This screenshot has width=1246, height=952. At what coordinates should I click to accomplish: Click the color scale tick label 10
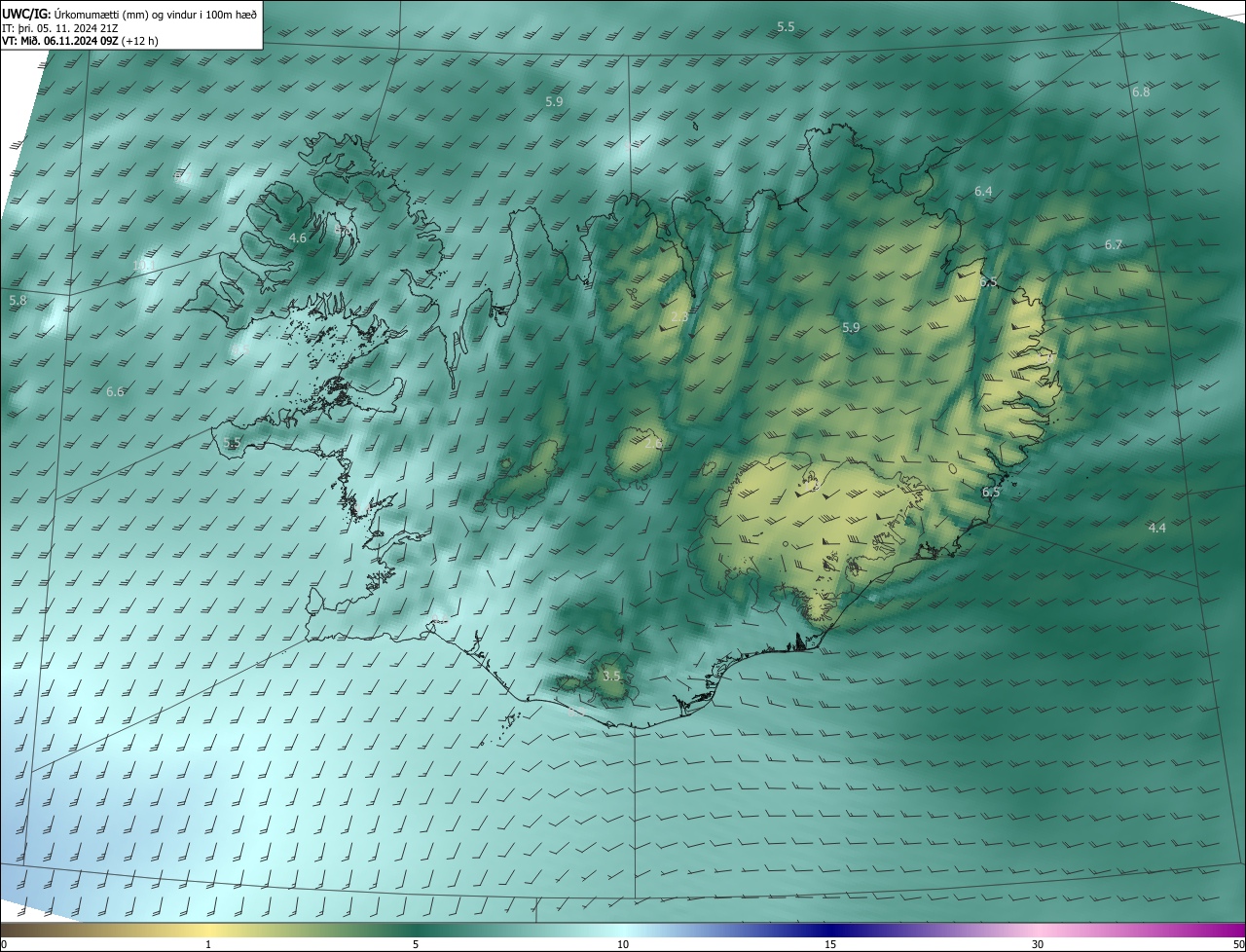tap(623, 944)
